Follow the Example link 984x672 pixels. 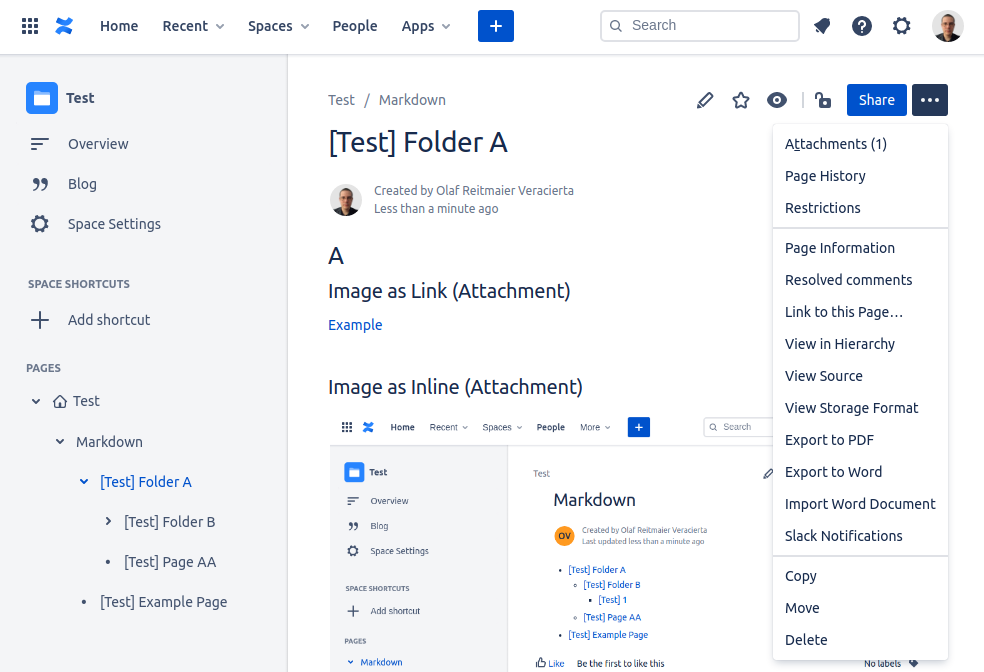pos(355,325)
